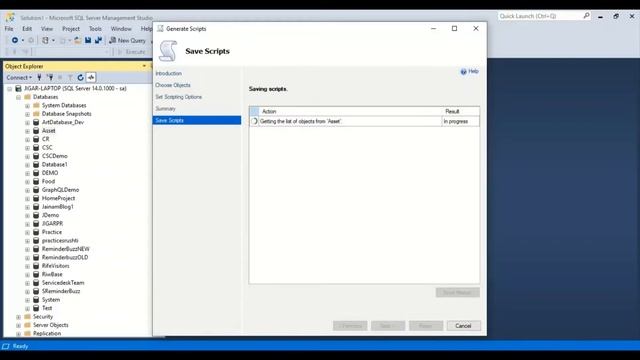Screen dimensions: 640x360
Task: Expand the GraphQLDemo database node
Action: coord(27,190)
